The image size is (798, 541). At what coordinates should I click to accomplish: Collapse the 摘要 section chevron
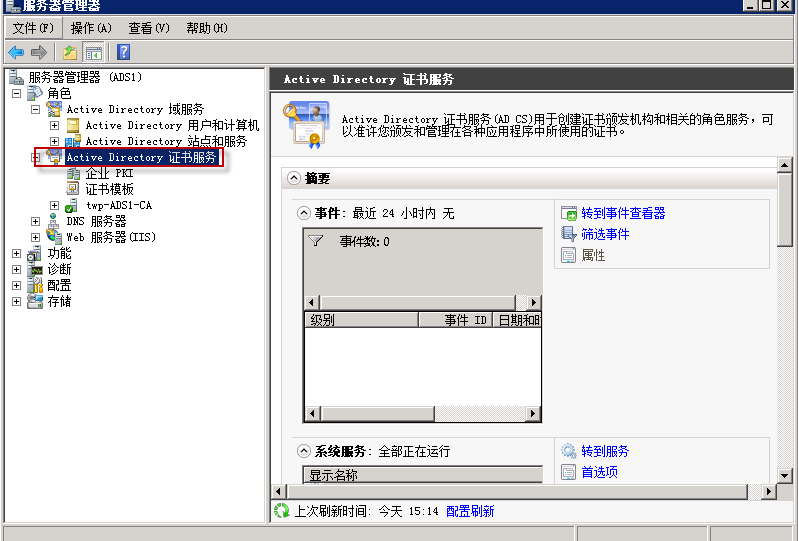pyautogui.click(x=294, y=178)
